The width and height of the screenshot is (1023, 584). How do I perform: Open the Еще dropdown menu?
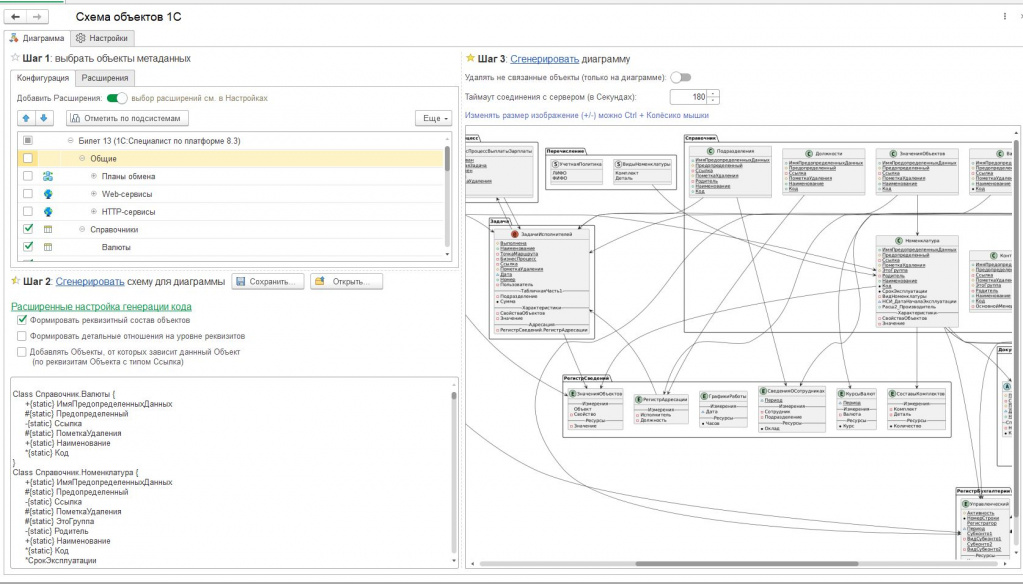click(x=432, y=118)
